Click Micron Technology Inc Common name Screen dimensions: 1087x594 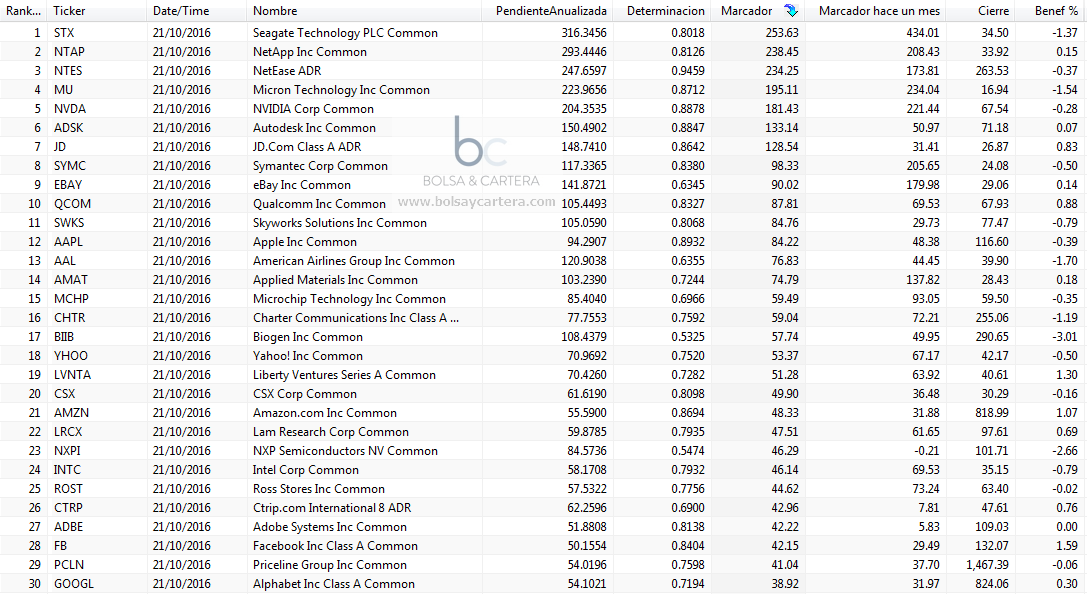pos(341,89)
